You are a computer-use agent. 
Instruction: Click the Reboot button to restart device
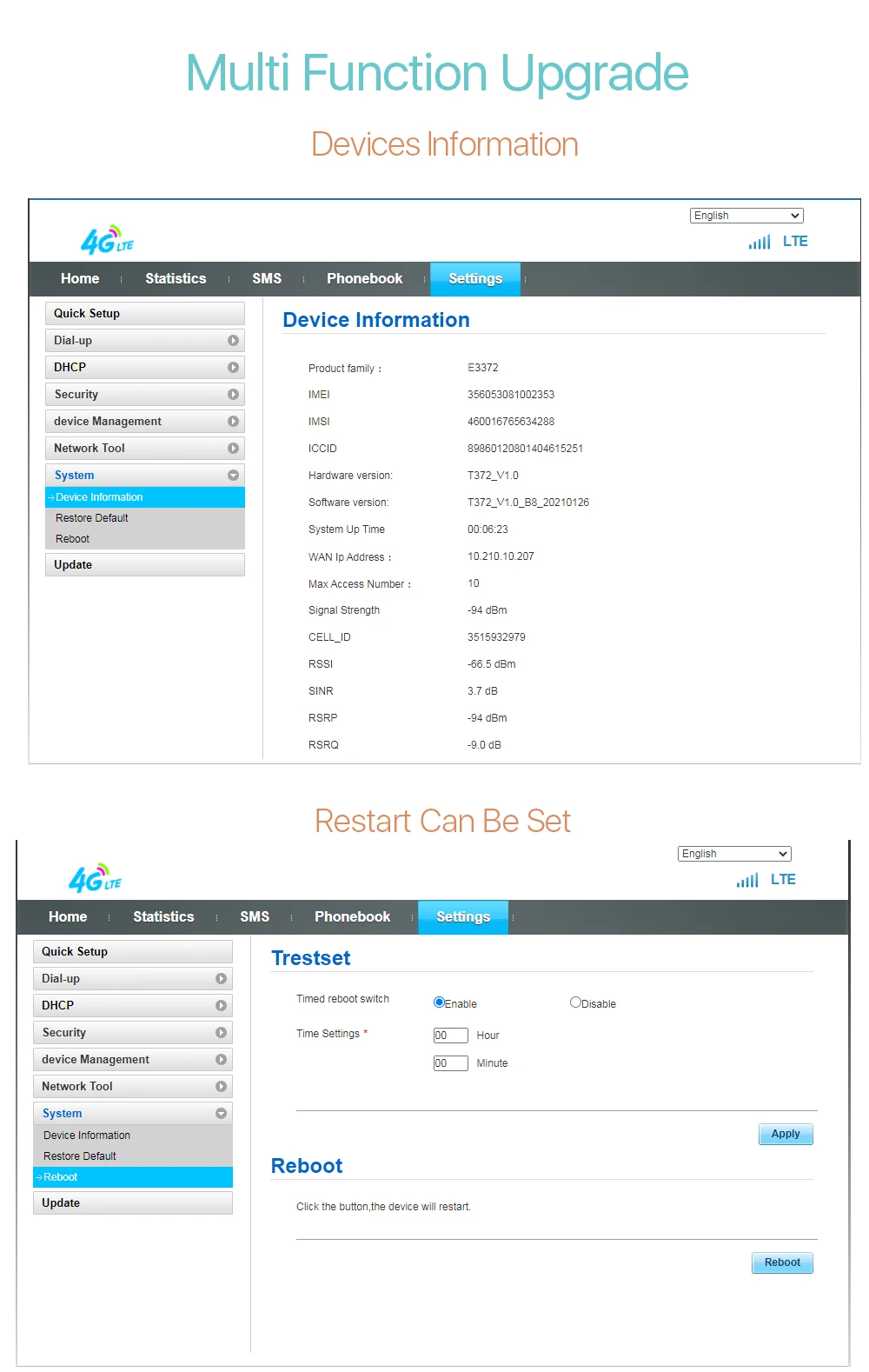pos(782,1262)
